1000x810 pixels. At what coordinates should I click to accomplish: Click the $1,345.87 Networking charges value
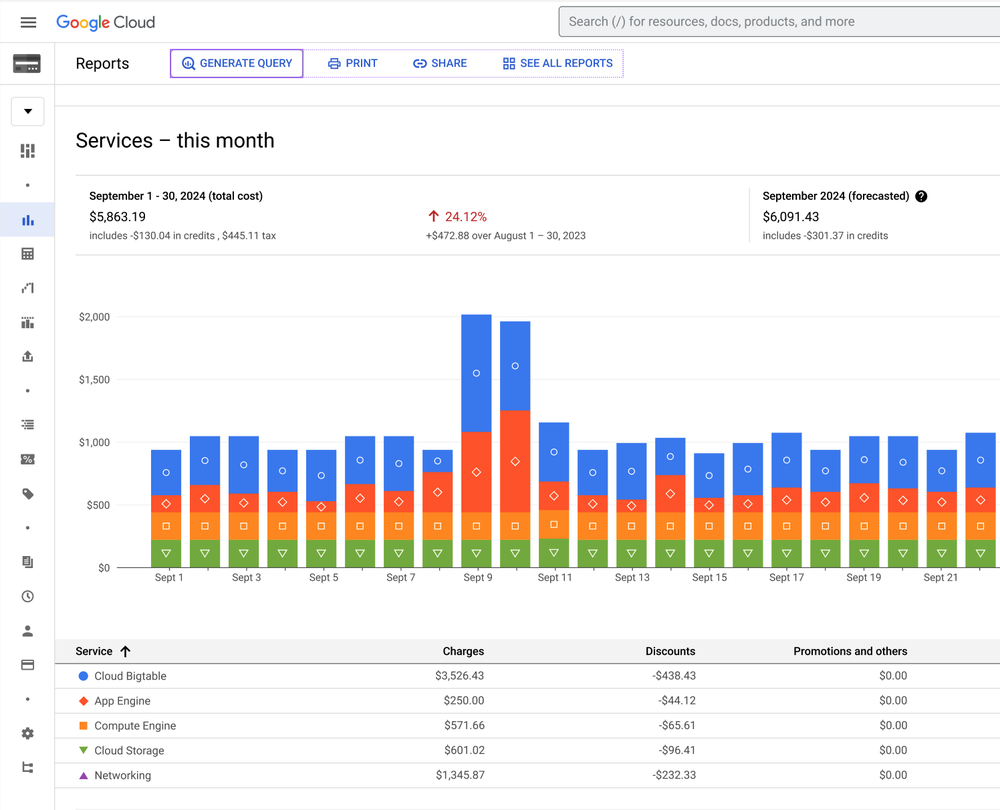[x=460, y=775]
